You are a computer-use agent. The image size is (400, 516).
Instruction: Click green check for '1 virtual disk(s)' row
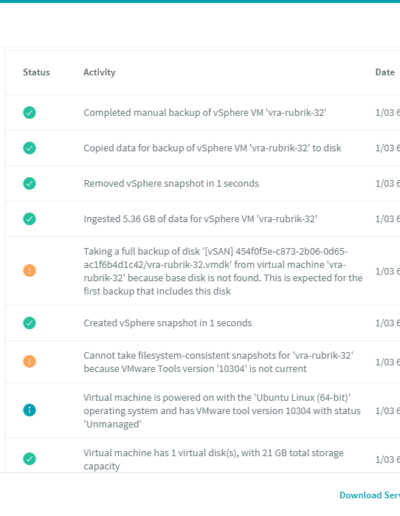29,459
